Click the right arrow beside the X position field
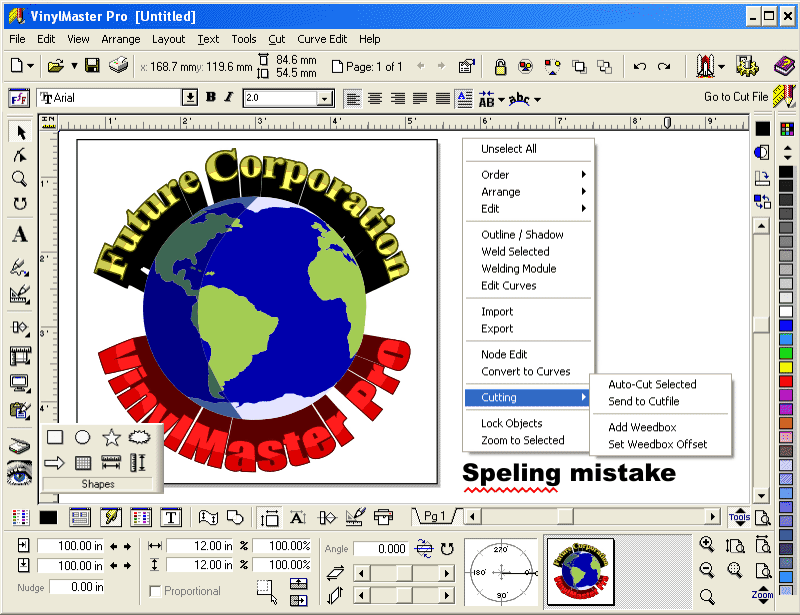Image resolution: width=800 pixels, height=615 pixels. coord(128,546)
